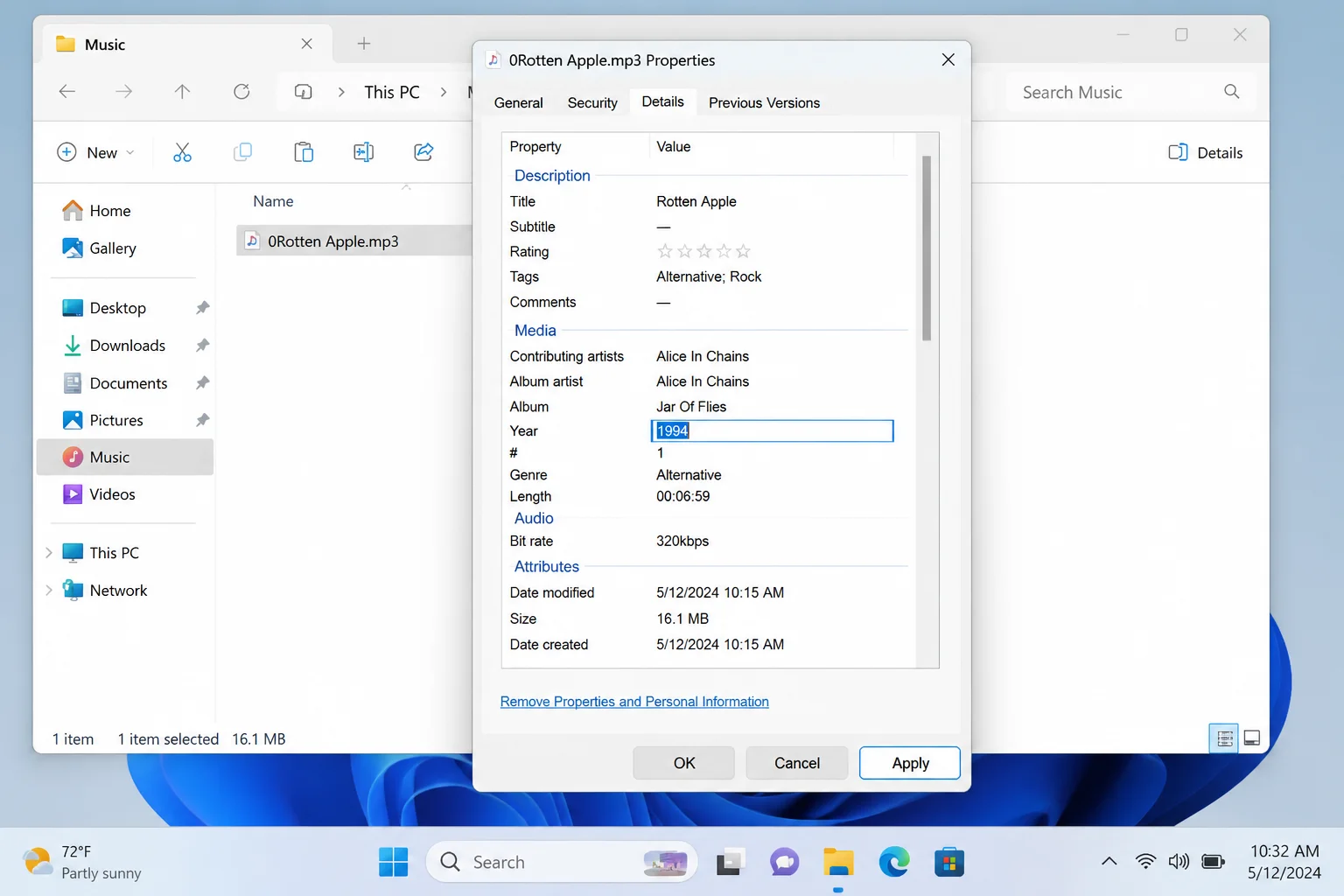The height and width of the screenshot is (896, 1344).
Task: Open Gallery in navigation pane
Action: pyautogui.click(x=99, y=248)
